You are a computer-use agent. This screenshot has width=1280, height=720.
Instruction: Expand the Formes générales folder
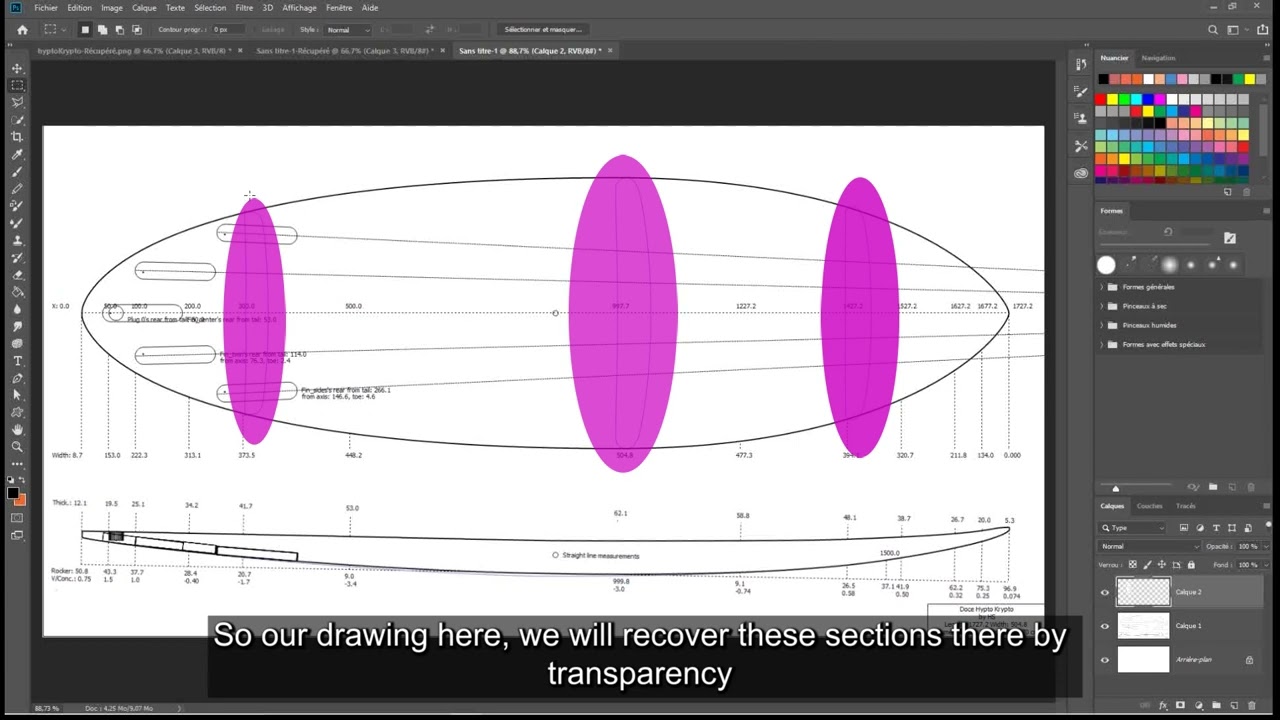coord(1102,287)
